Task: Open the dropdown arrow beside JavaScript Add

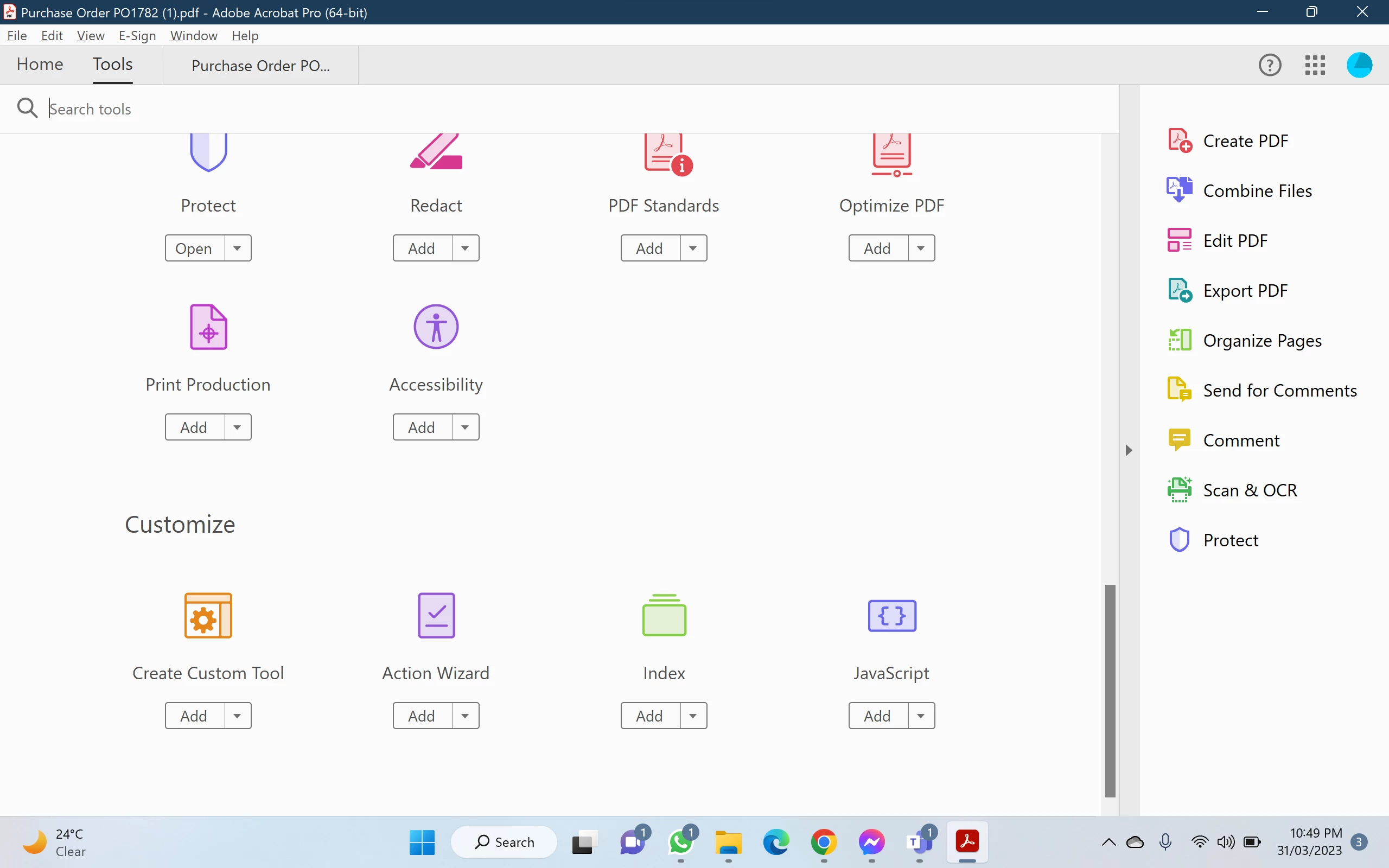Action: pyautogui.click(x=921, y=716)
